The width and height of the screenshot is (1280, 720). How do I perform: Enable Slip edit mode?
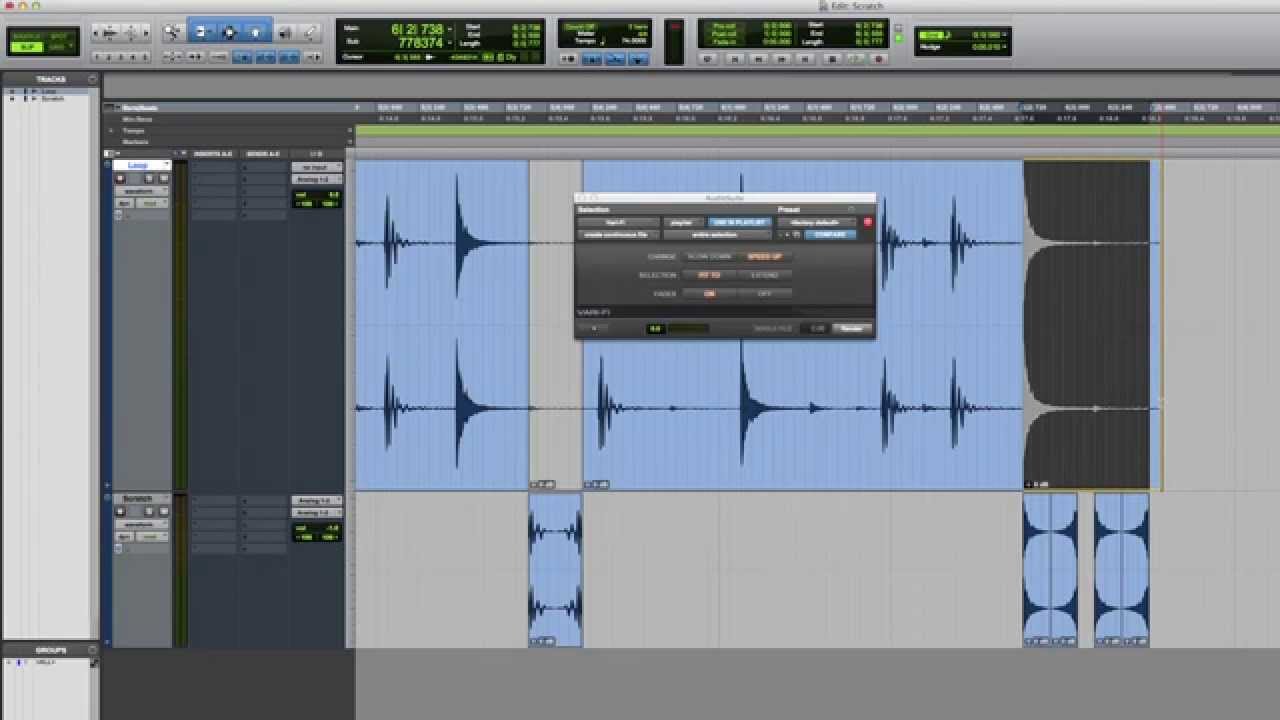[x=25, y=47]
